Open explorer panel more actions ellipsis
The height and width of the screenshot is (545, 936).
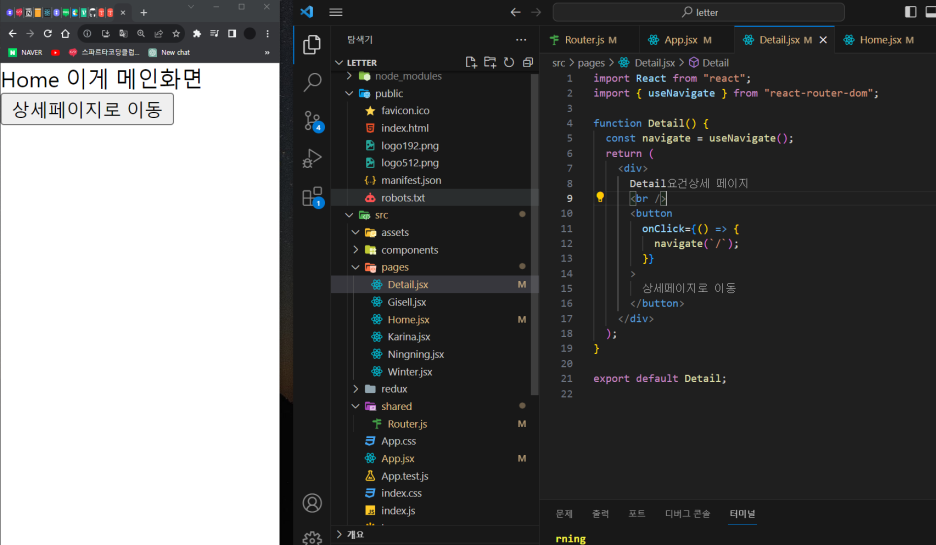(x=521, y=39)
